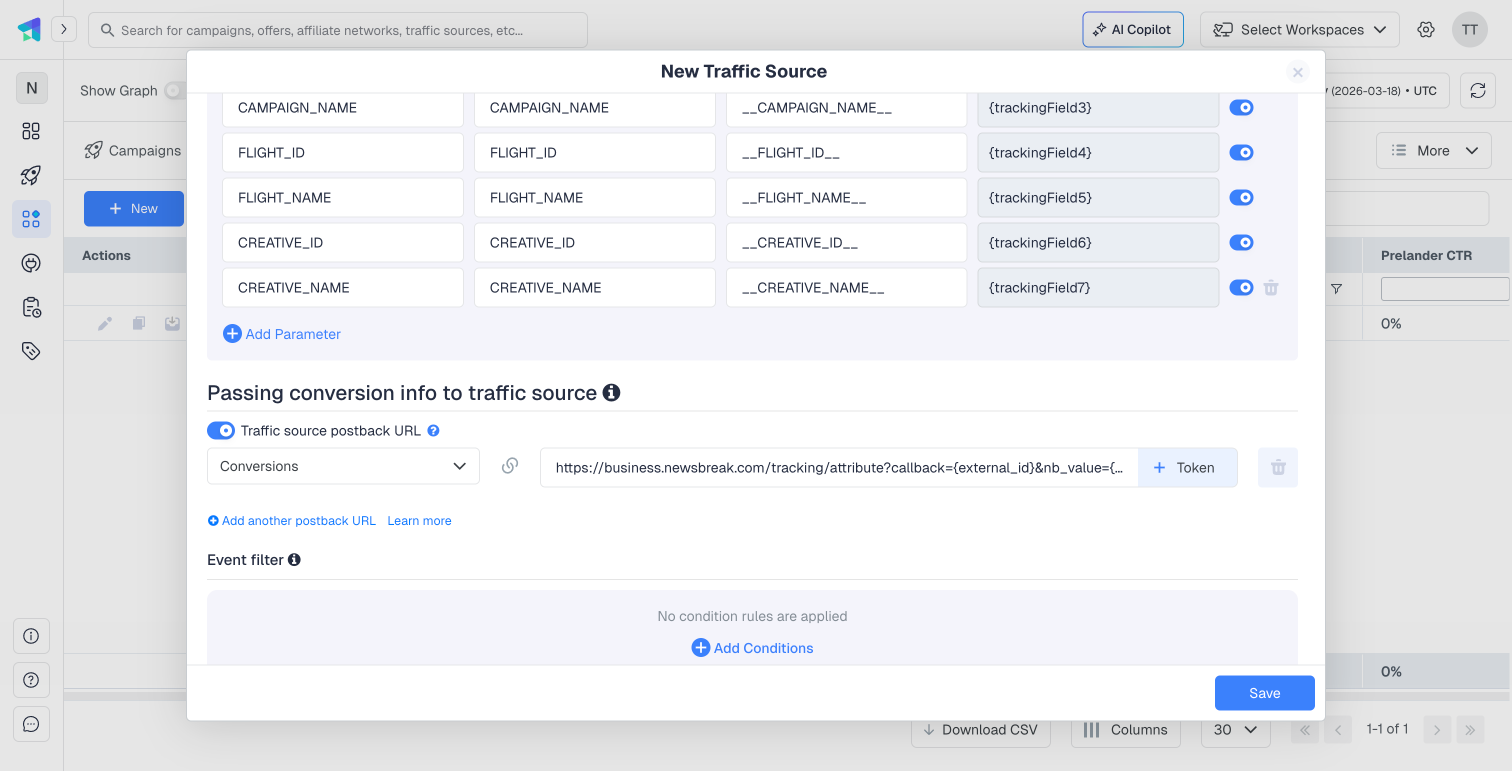Click the info icon beside Event filter

tap(294, 560)
